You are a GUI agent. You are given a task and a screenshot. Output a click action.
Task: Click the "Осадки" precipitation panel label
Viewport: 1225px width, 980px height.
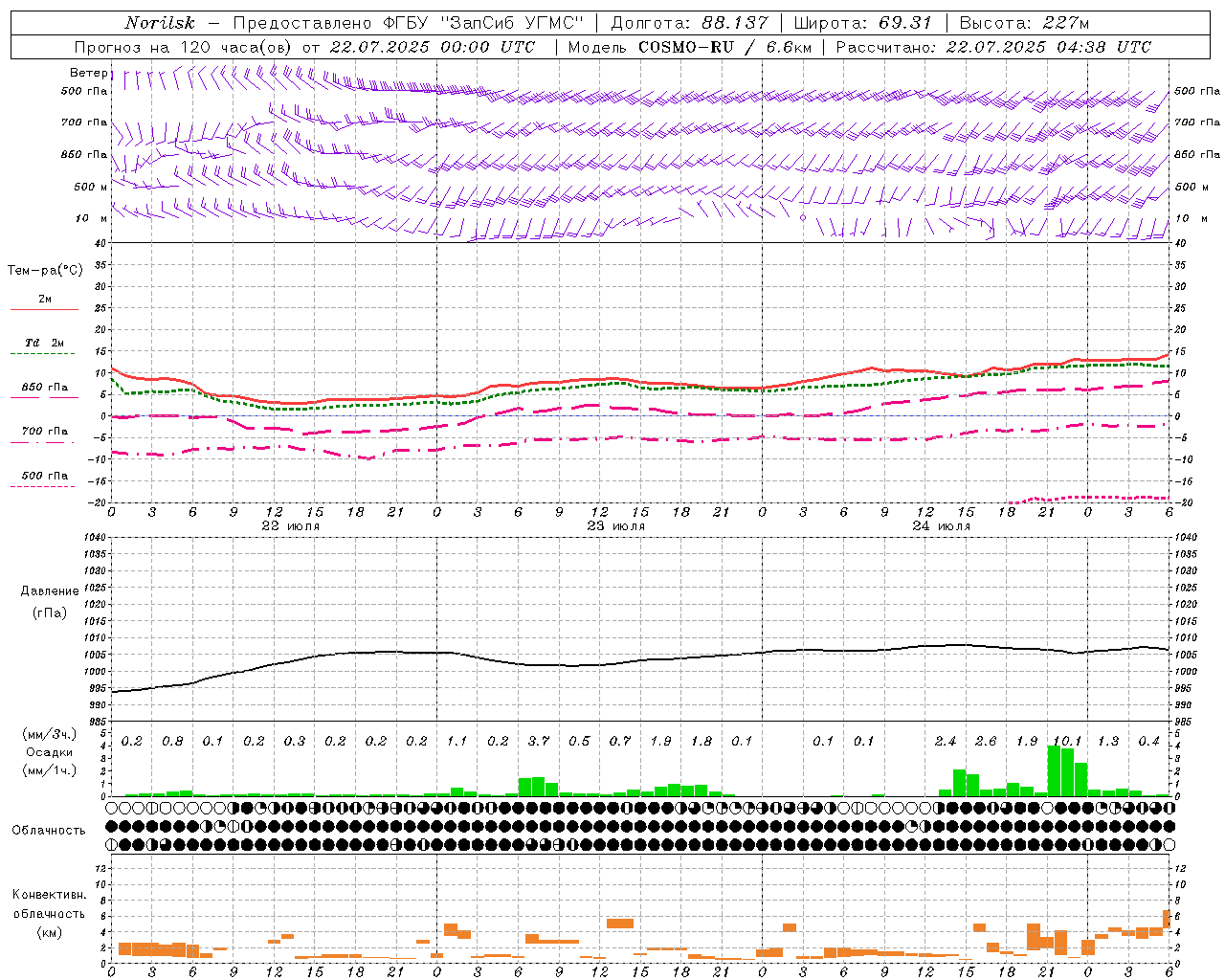[49, 752]
